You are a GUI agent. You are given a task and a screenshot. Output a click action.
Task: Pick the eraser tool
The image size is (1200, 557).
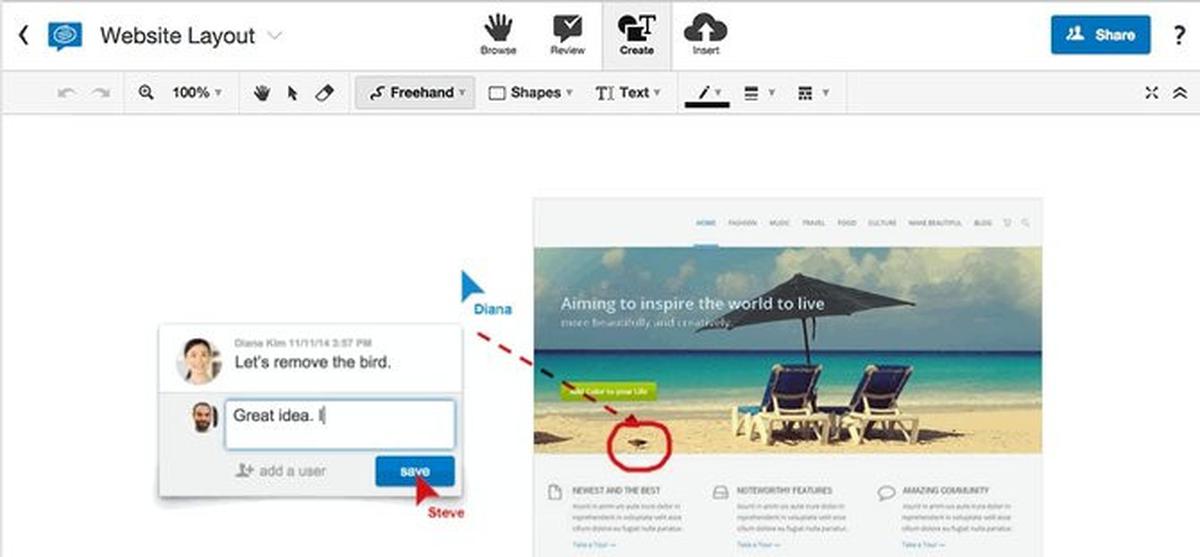click(323, 92)
